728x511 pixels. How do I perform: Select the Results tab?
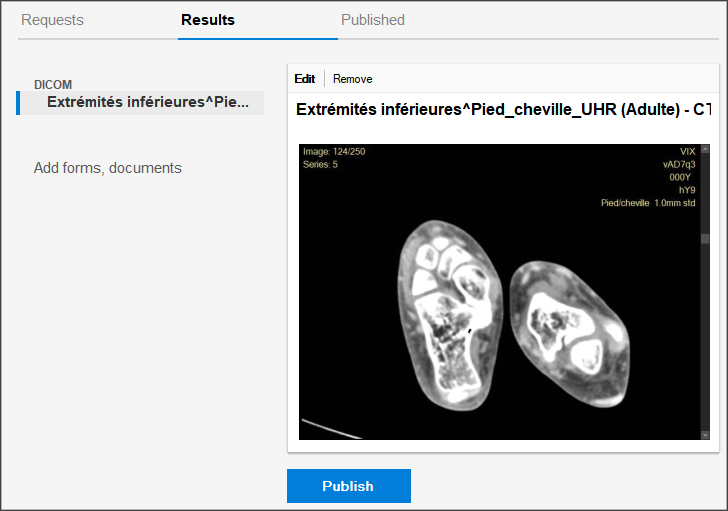click(x=208, y=20)
